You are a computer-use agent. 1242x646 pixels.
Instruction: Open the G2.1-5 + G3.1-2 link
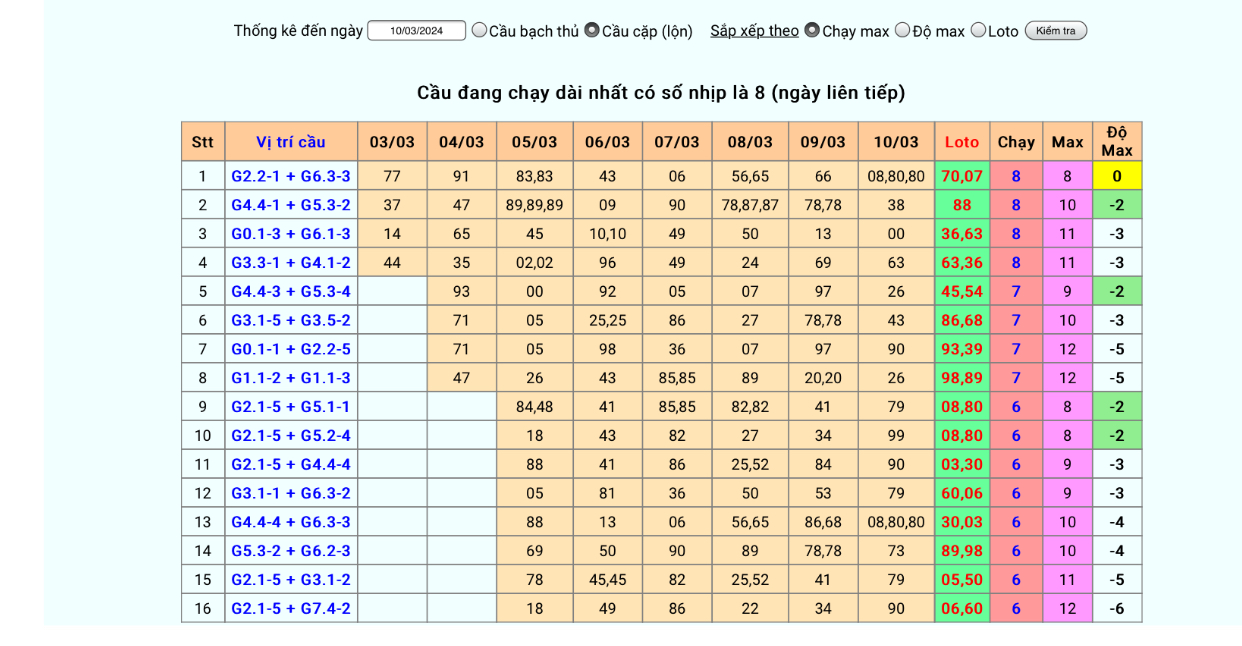(291, 580)
